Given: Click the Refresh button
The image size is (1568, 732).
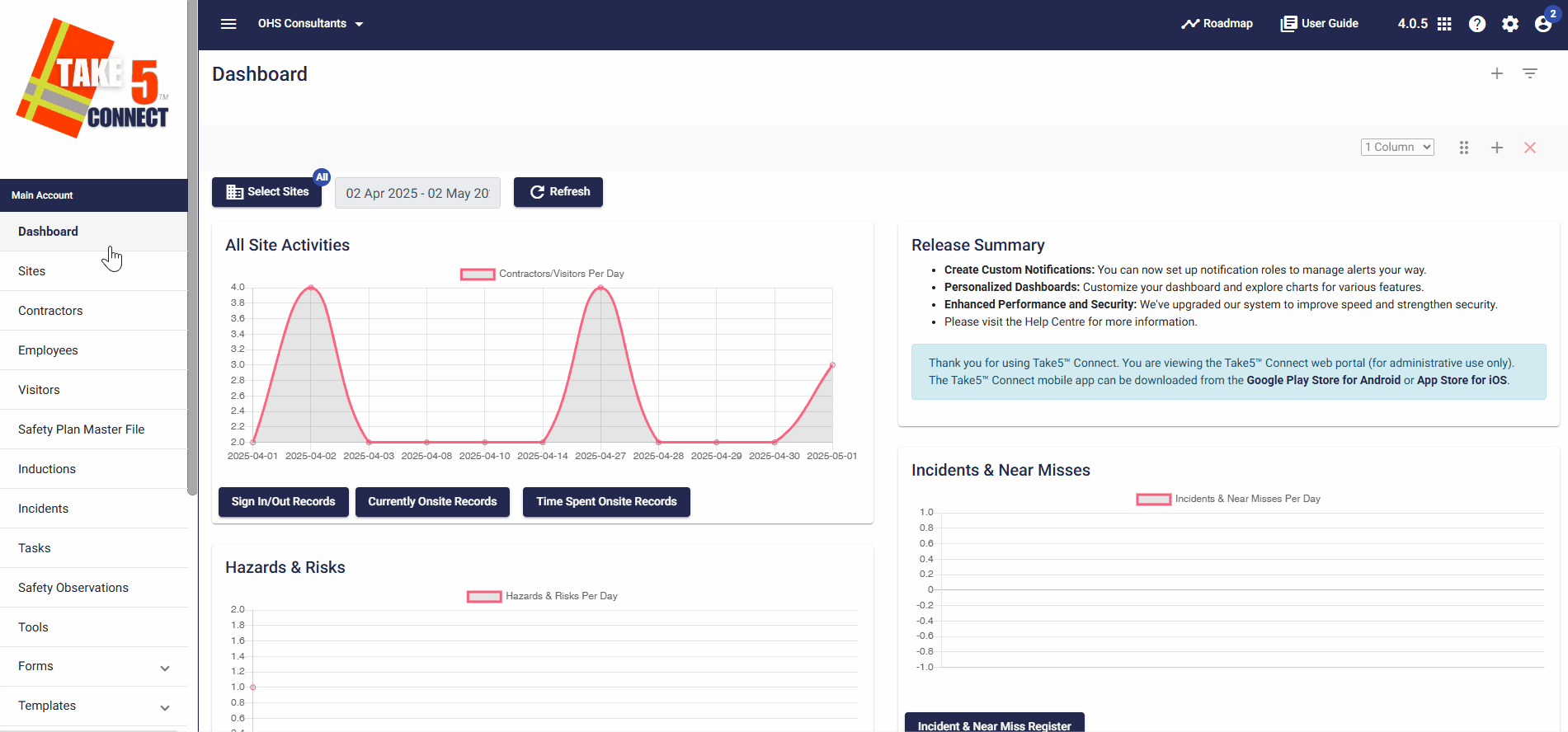Looking at the screenshot, I should click(x=558, y=192).
